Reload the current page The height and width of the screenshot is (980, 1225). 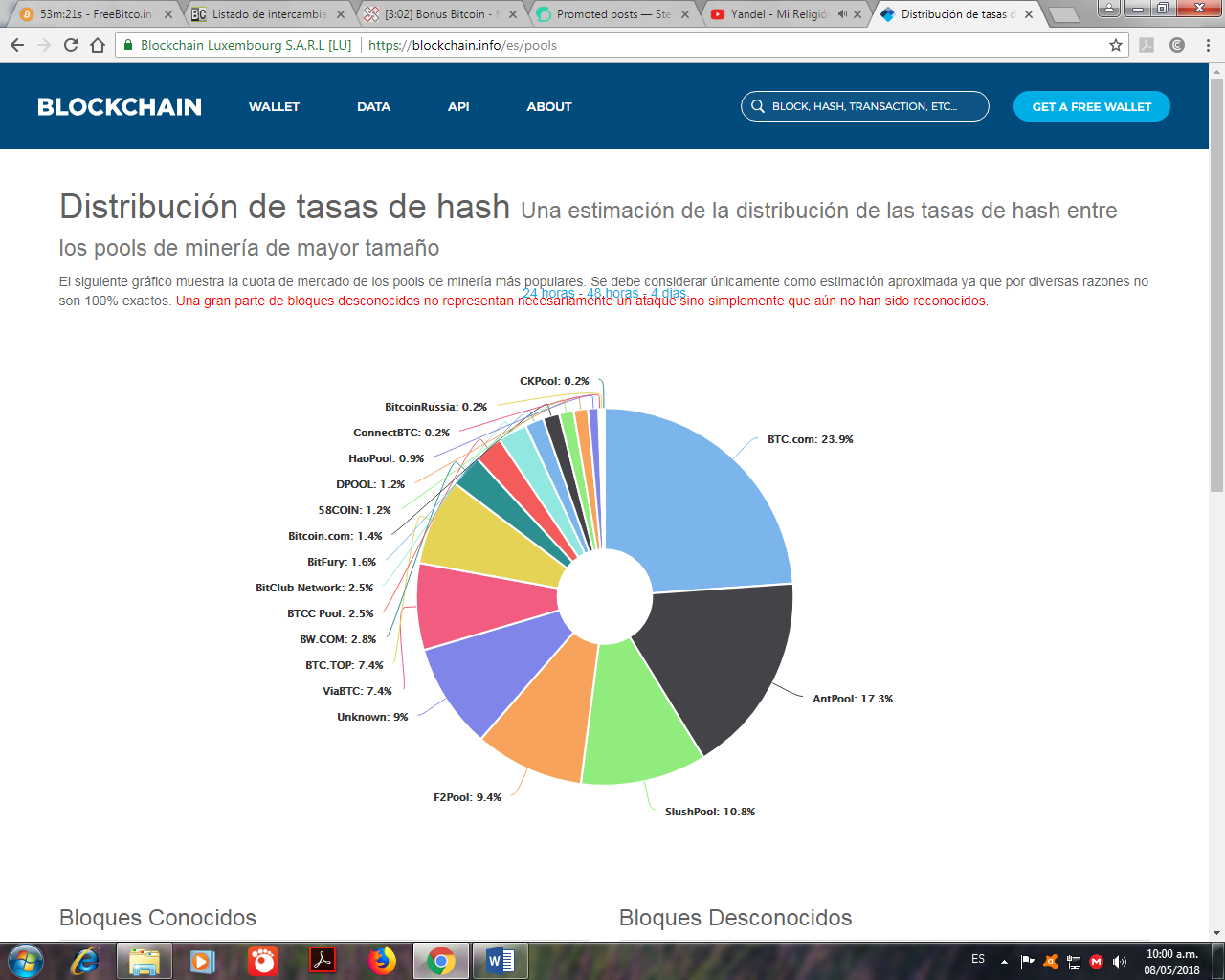[71, 45]
